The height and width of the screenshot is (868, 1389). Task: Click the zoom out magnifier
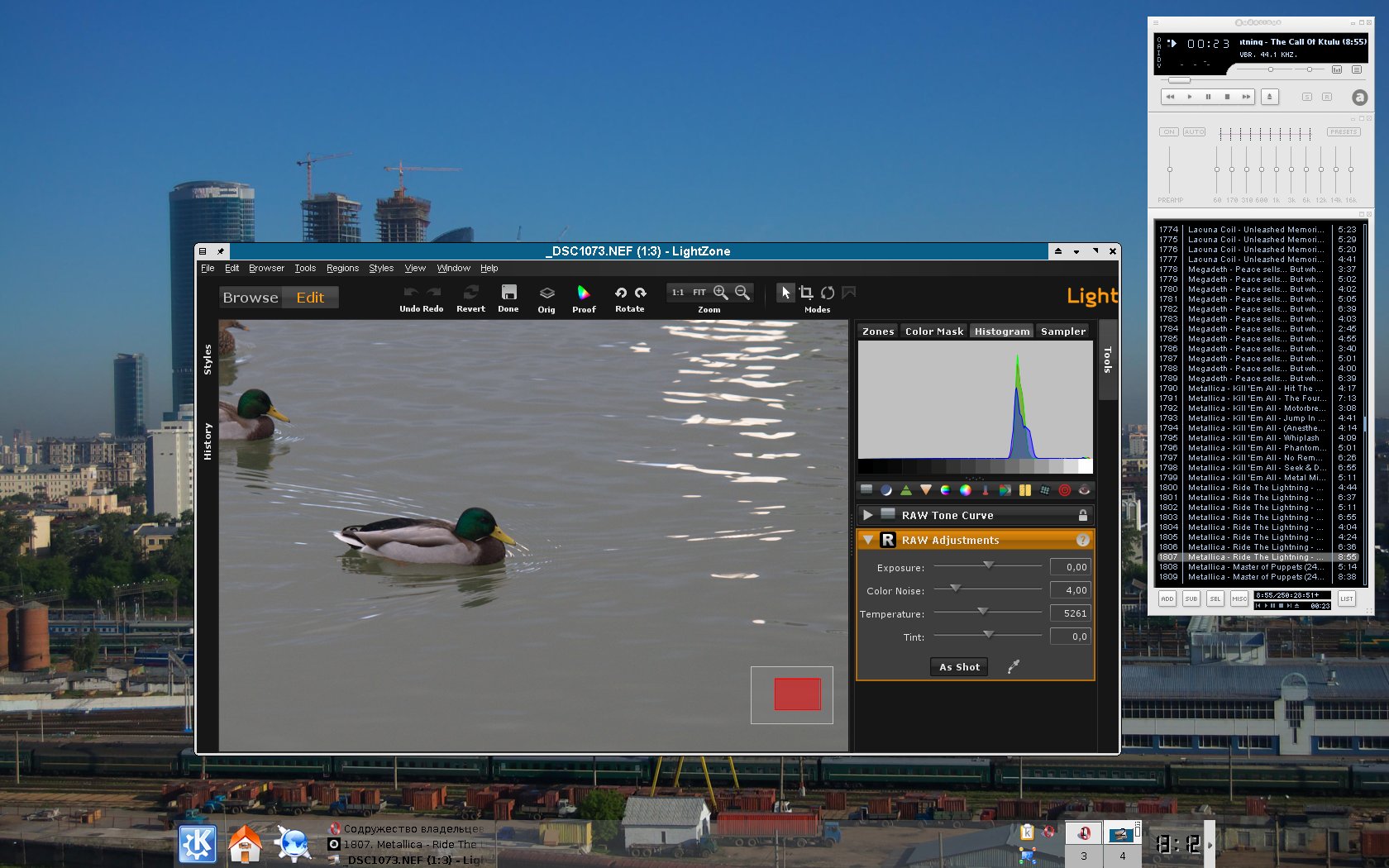pyautogui.click(x=742, y=293)
